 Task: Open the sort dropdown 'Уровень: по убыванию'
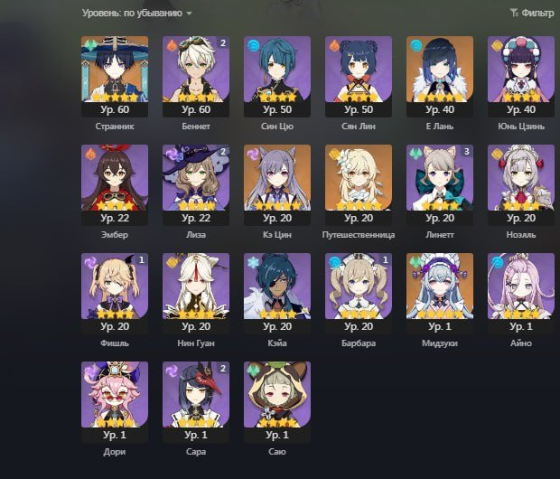(x=137, y=13)
